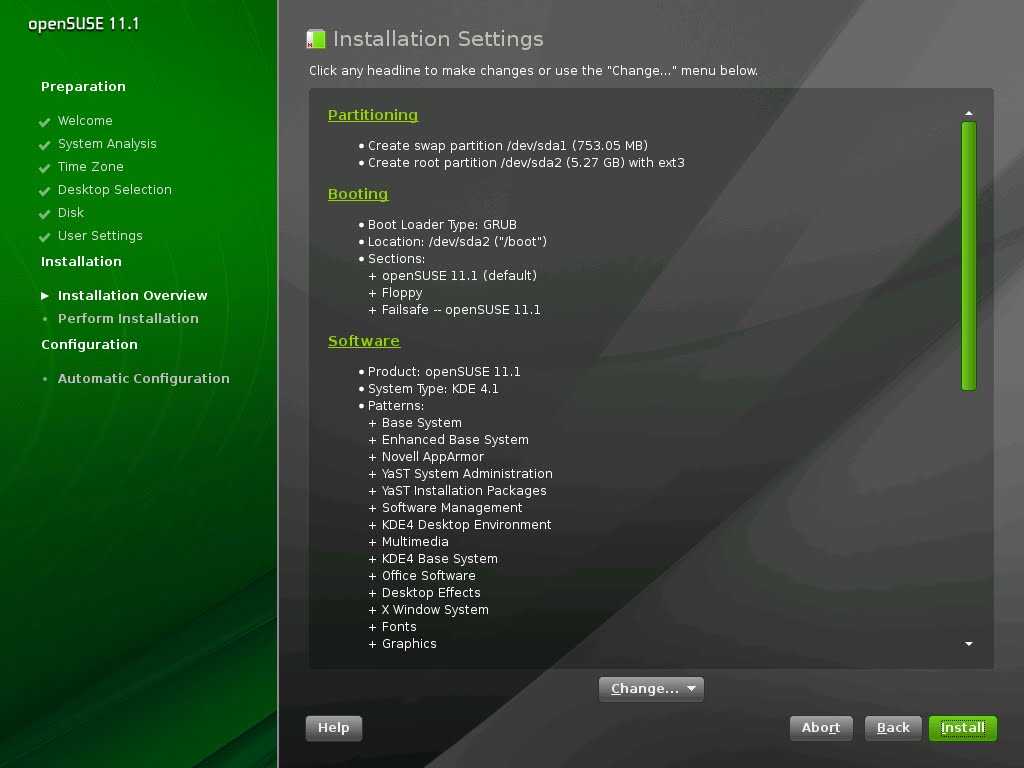Viewport: 1024px width, 768px height.
Task: Click the Floppy boot section entry
Action: tap(402, 293)
